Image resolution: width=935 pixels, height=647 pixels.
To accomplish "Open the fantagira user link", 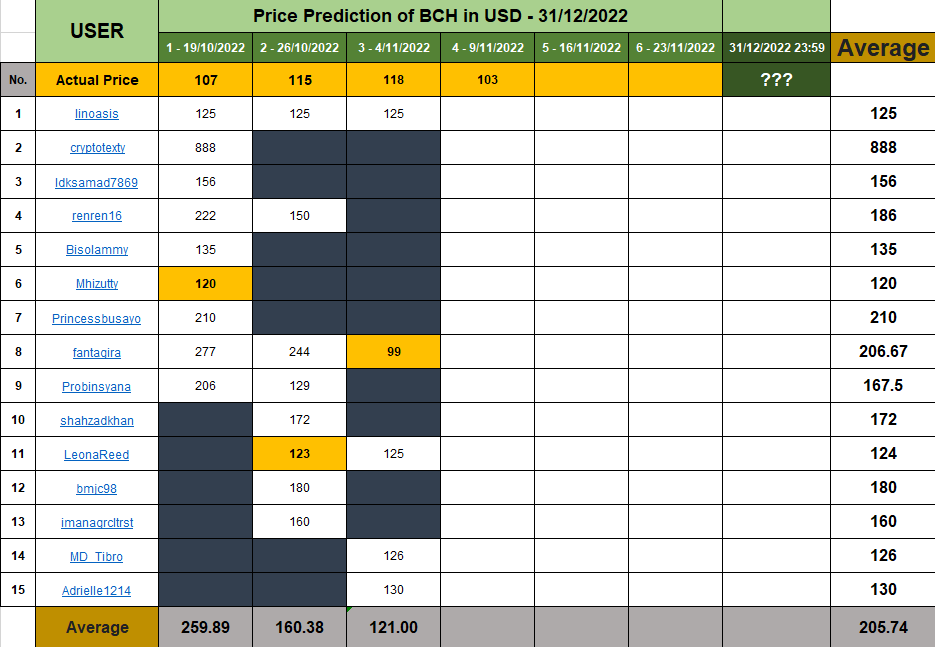I will 97,352.
